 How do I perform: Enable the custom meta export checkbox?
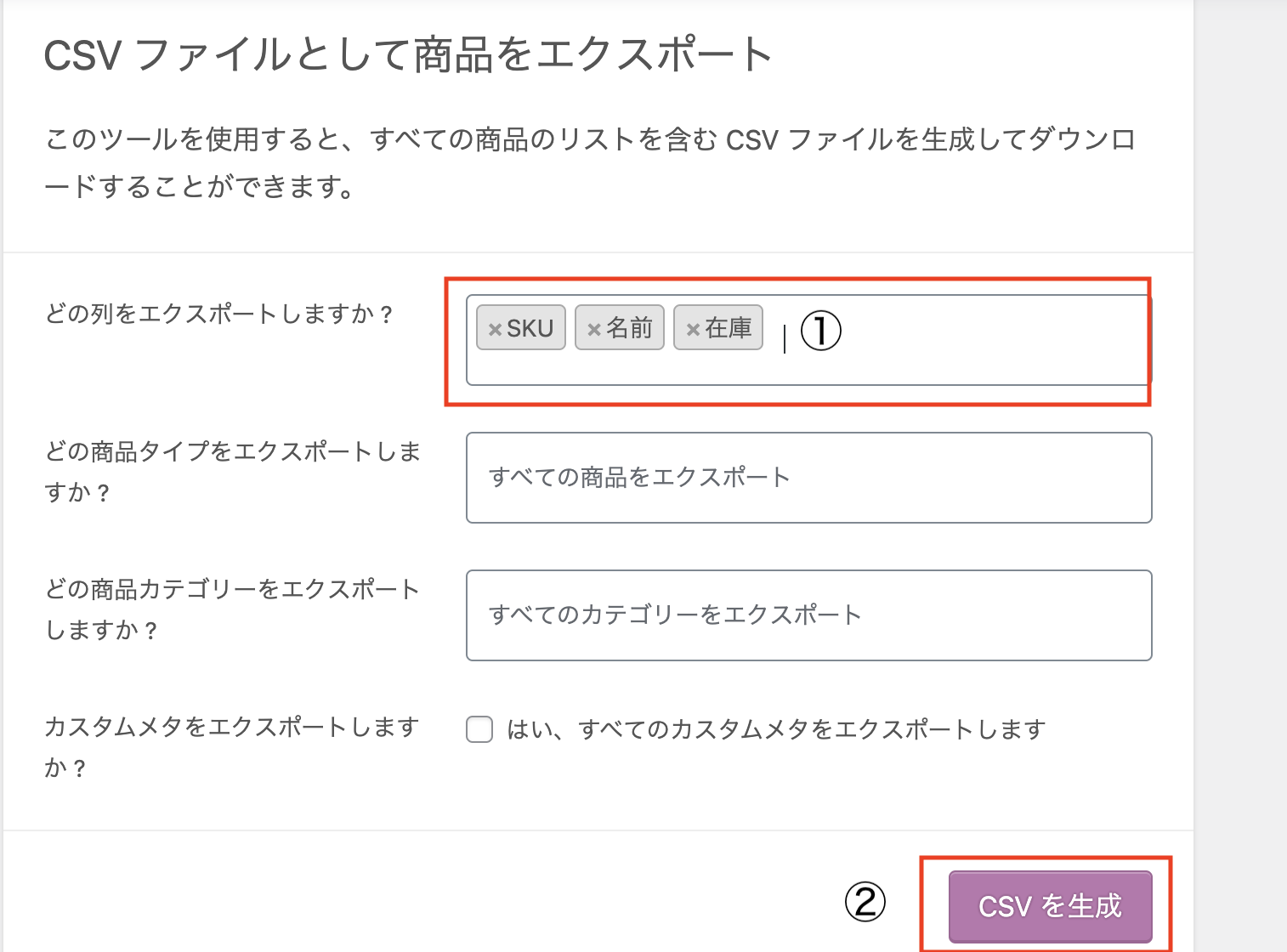pyautogui.click(x=479, y=729)
